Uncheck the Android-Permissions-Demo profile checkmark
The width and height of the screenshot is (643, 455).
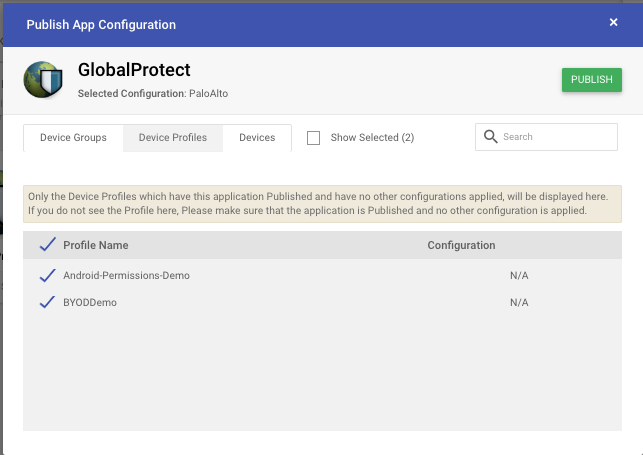pyautogui.click(x=48, y=275)
